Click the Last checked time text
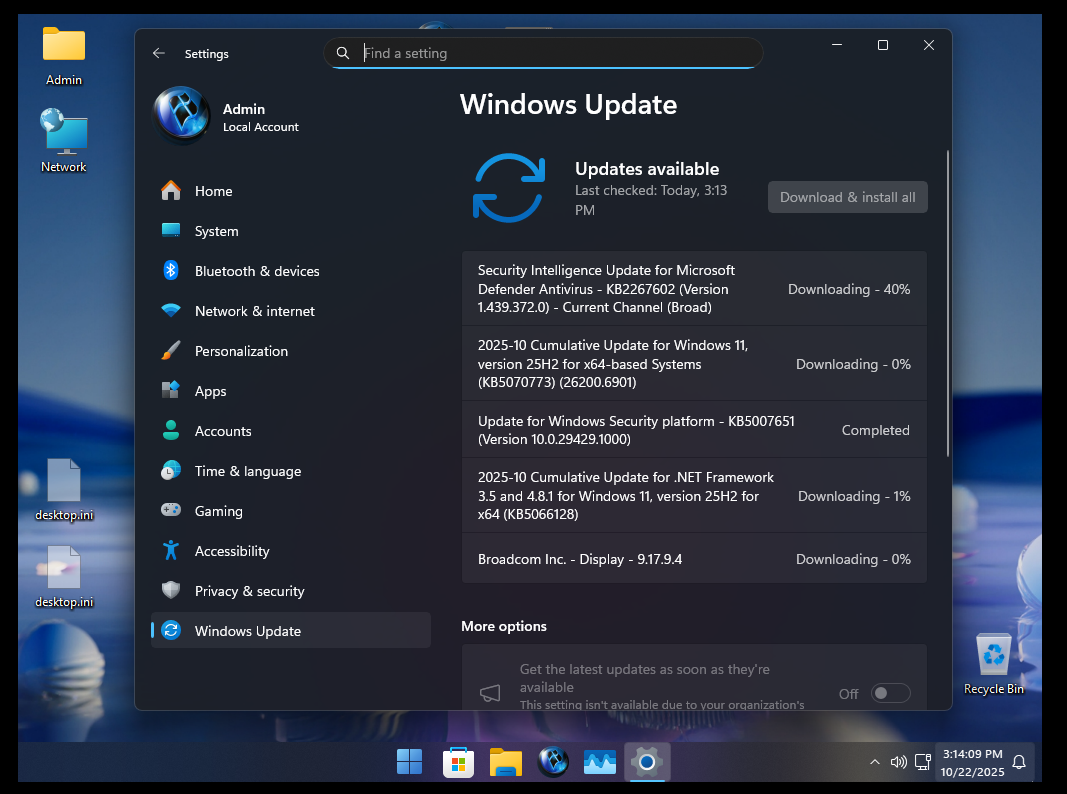 651,200
